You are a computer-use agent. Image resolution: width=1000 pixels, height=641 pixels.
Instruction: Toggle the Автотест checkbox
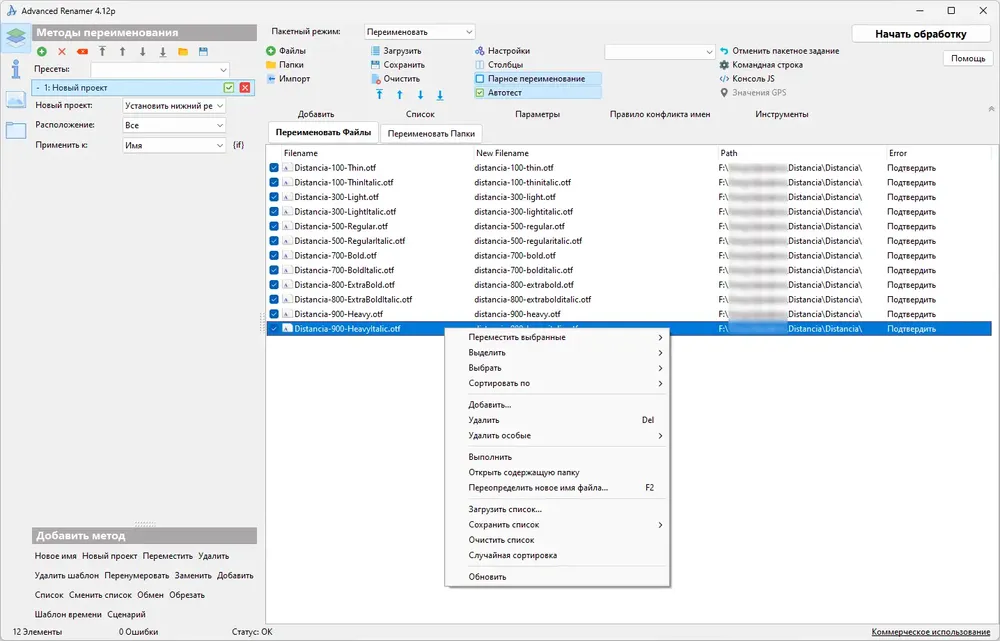coord(480,92)
